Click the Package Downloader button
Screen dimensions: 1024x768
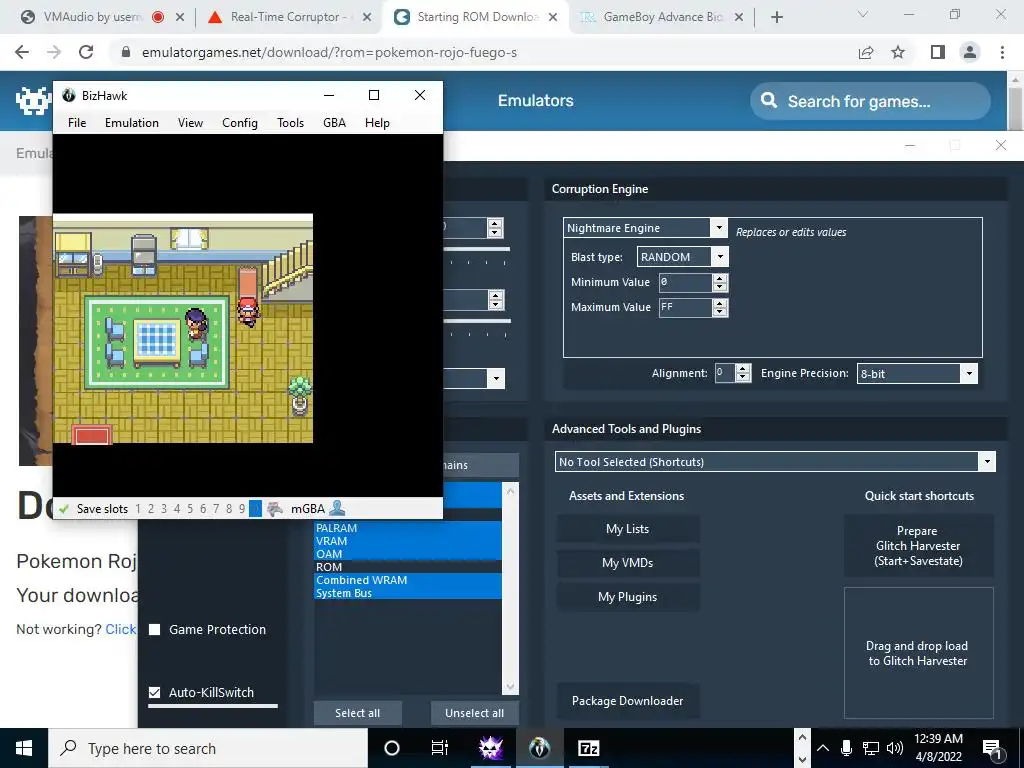tap(628, 701)
